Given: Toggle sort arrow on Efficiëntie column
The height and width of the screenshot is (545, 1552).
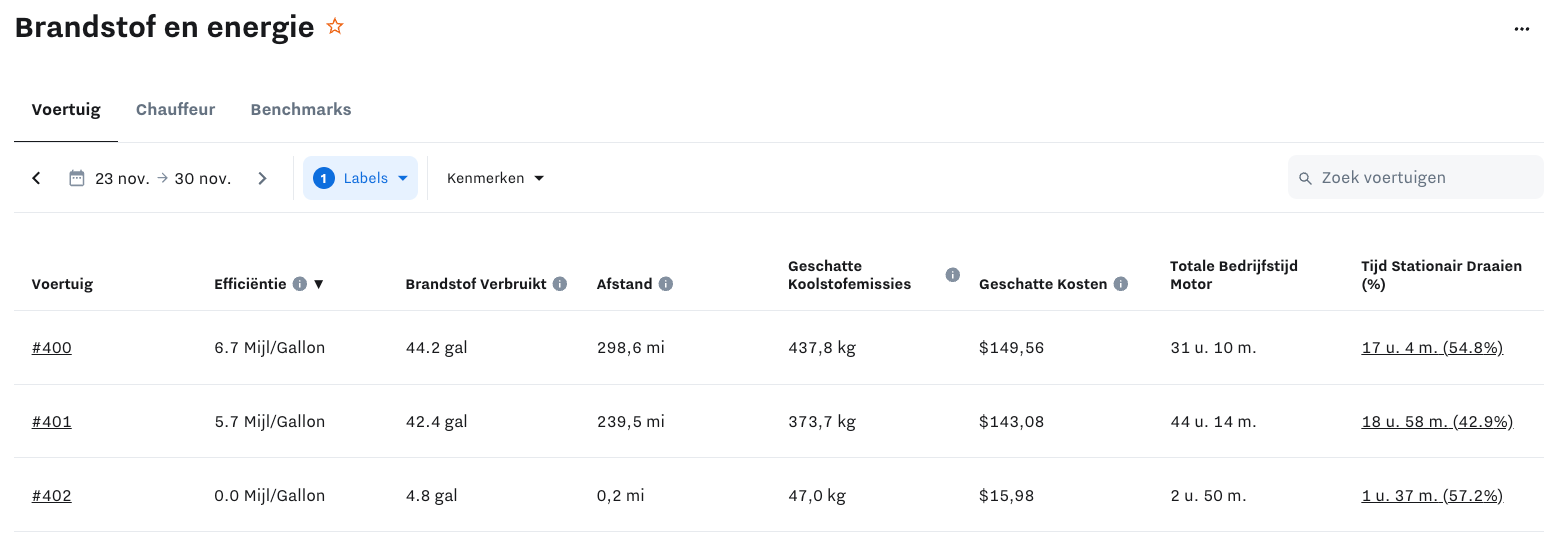Looking at the screenshot, I should [x=319, y=284].
